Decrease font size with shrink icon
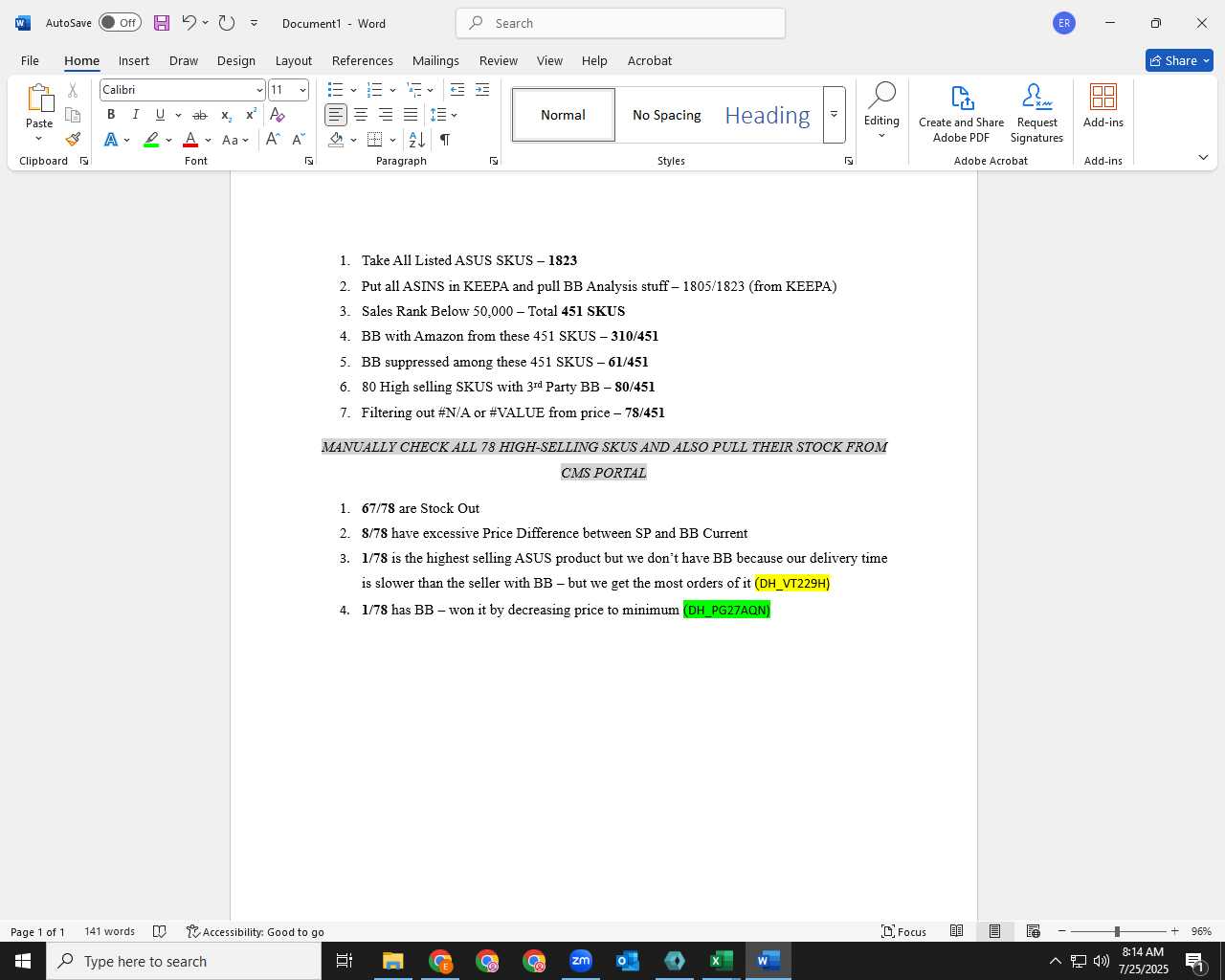The image size is (1225, 980). tap(298, 140)
